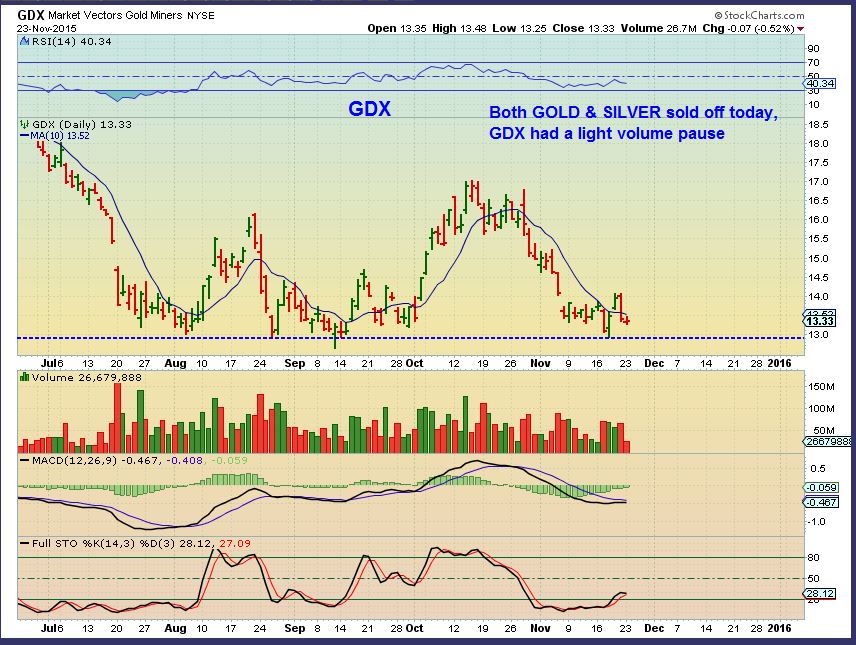Click the Full STO black line legend marker
The height and width of the screenshot is (645, 856).
(x=25, y=543)
